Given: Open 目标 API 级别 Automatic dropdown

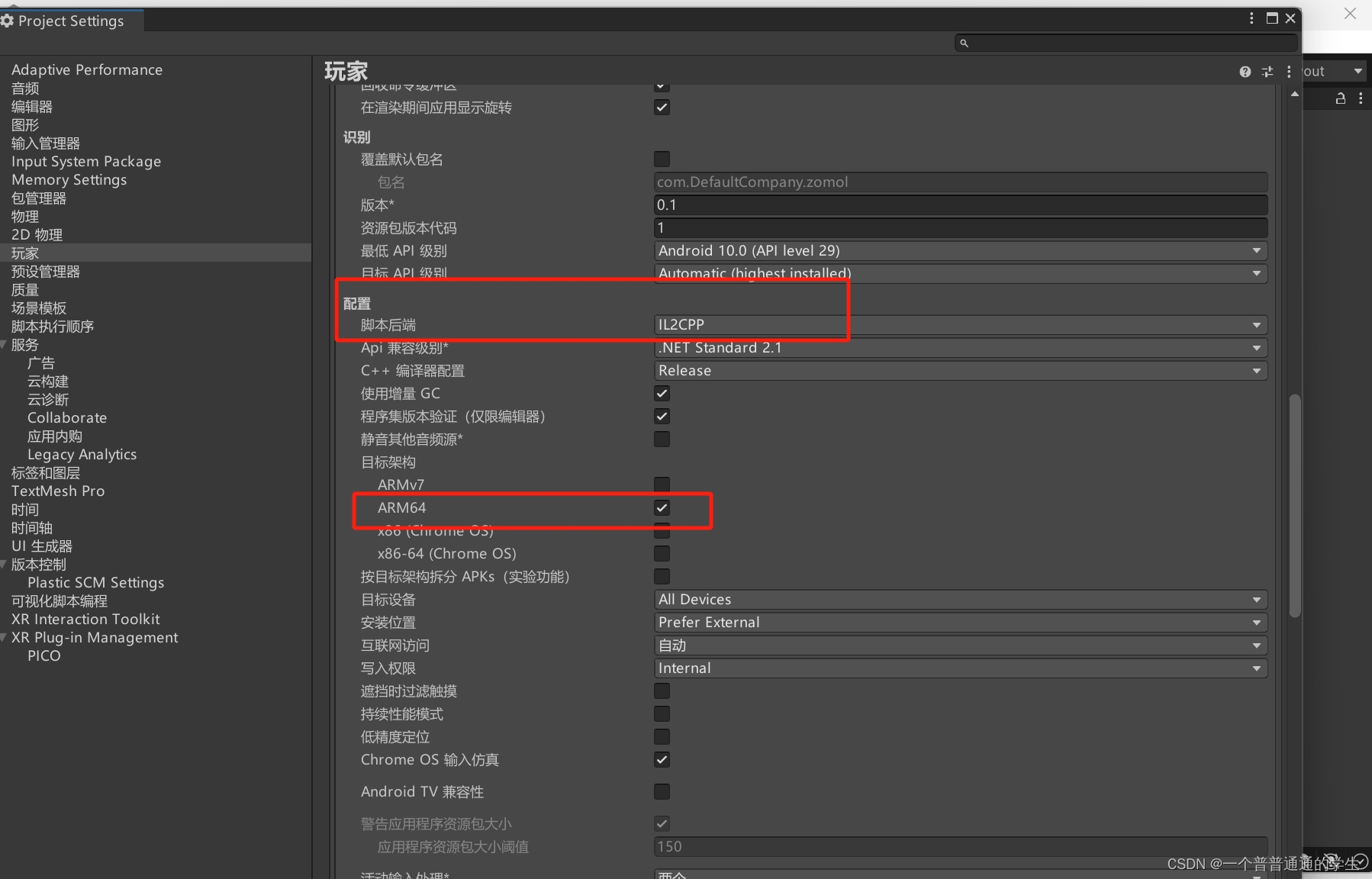Looking at the screenshot, I should coord(961,273).
